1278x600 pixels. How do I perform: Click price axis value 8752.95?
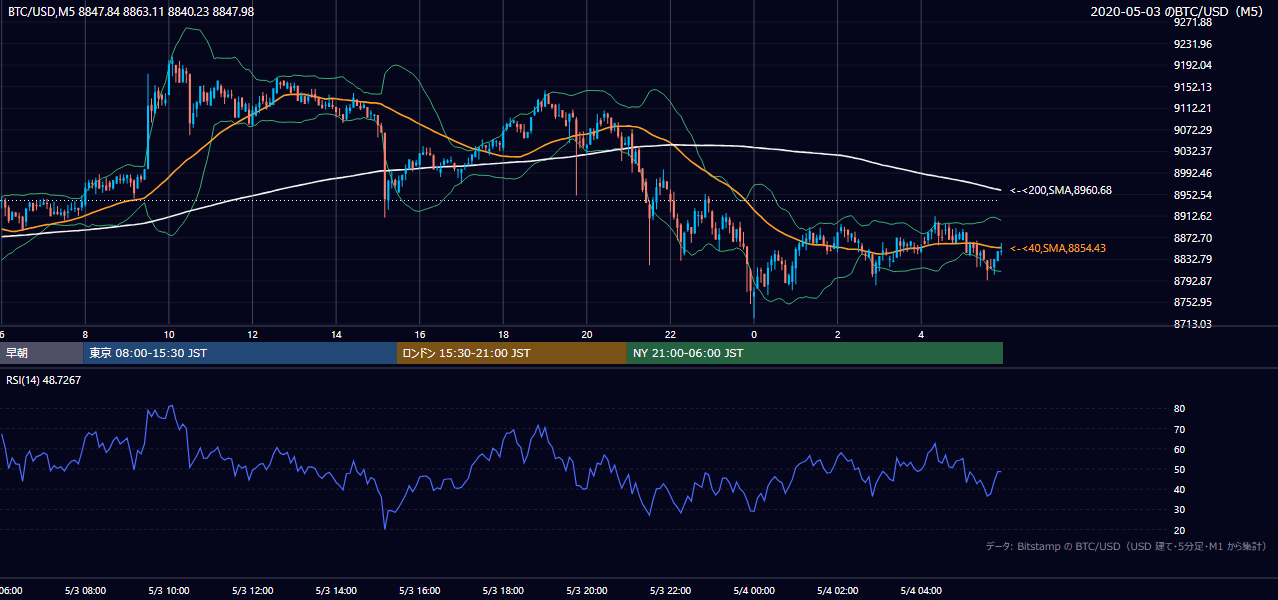[1193, 302]
